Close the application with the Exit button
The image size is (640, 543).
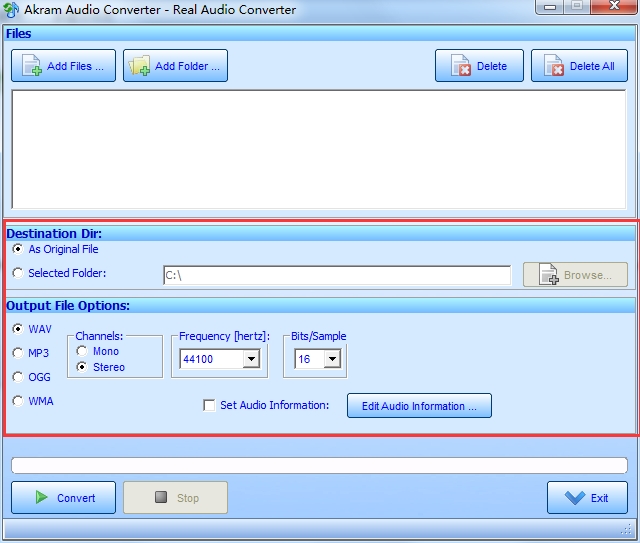point(587,498)
